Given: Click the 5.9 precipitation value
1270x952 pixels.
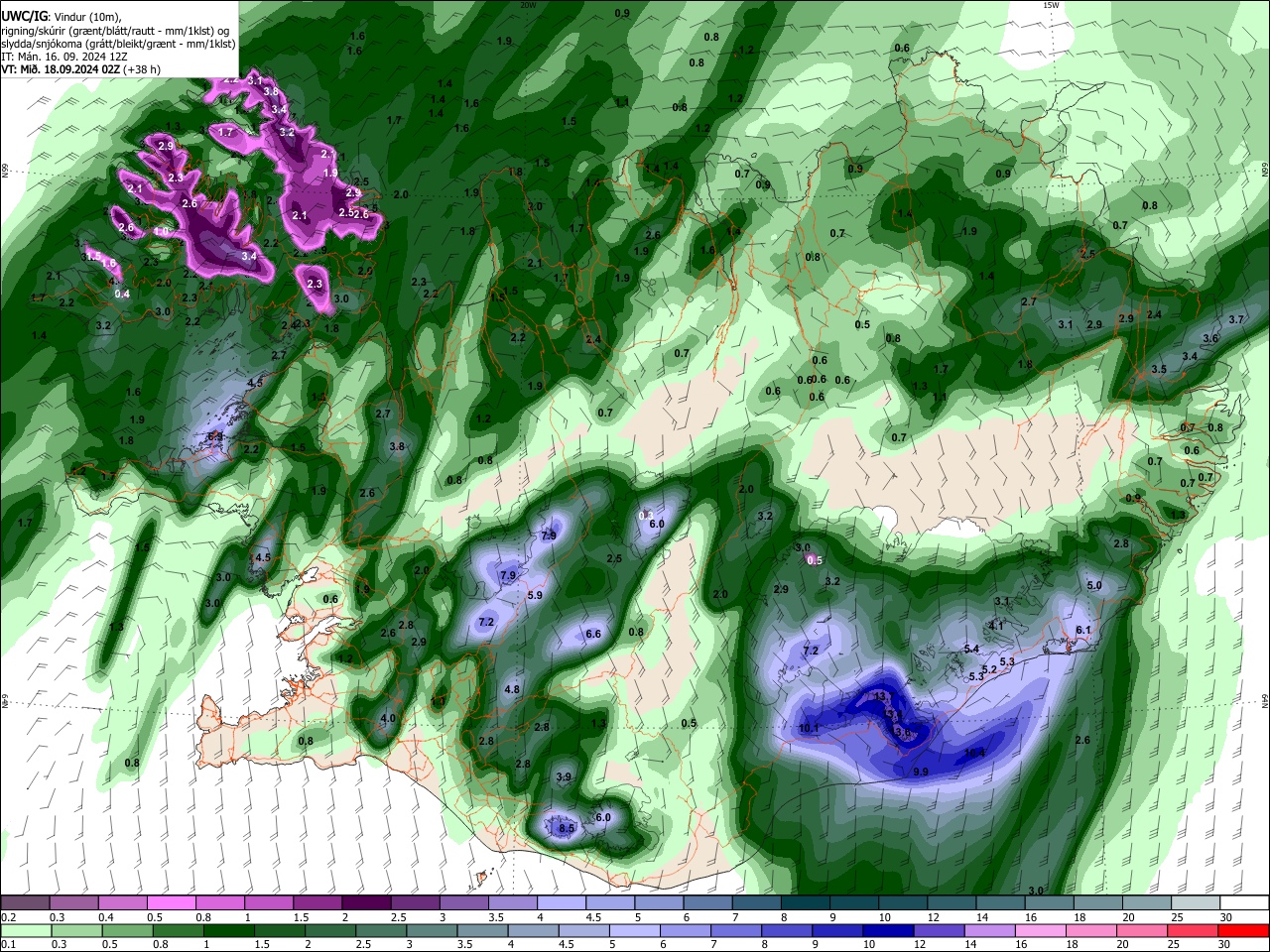Looking at the screenshot, I should (x=535, y=595).
